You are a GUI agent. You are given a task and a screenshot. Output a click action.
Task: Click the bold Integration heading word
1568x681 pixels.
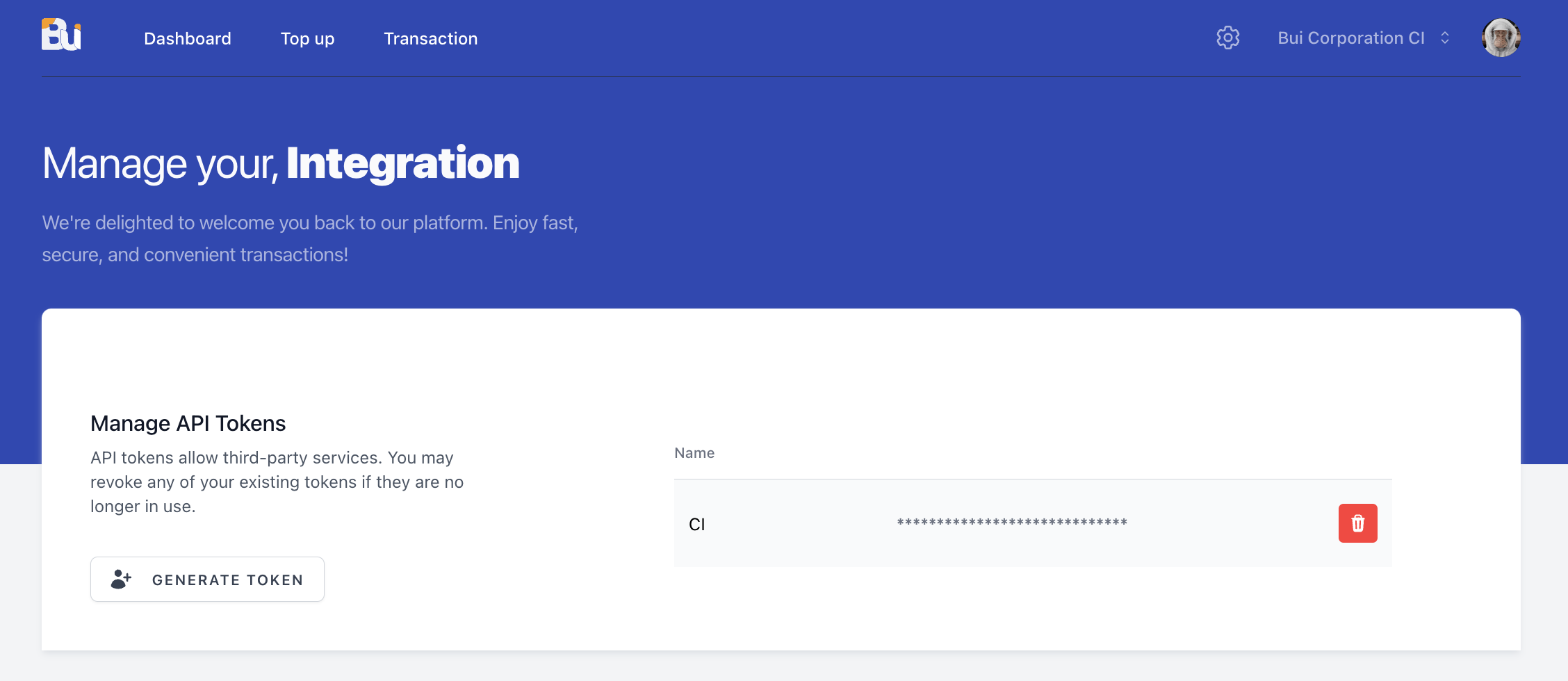pyautogui.click(x=403, y=163)
